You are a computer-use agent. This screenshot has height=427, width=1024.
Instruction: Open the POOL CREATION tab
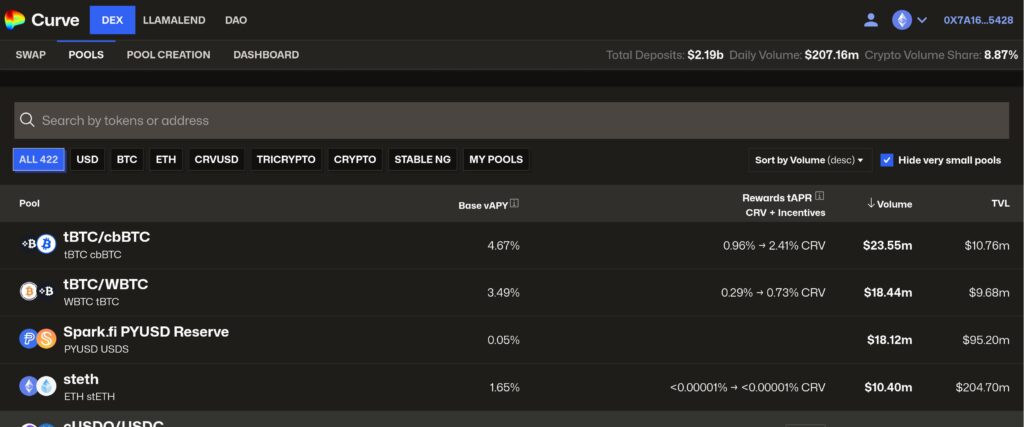168,55
